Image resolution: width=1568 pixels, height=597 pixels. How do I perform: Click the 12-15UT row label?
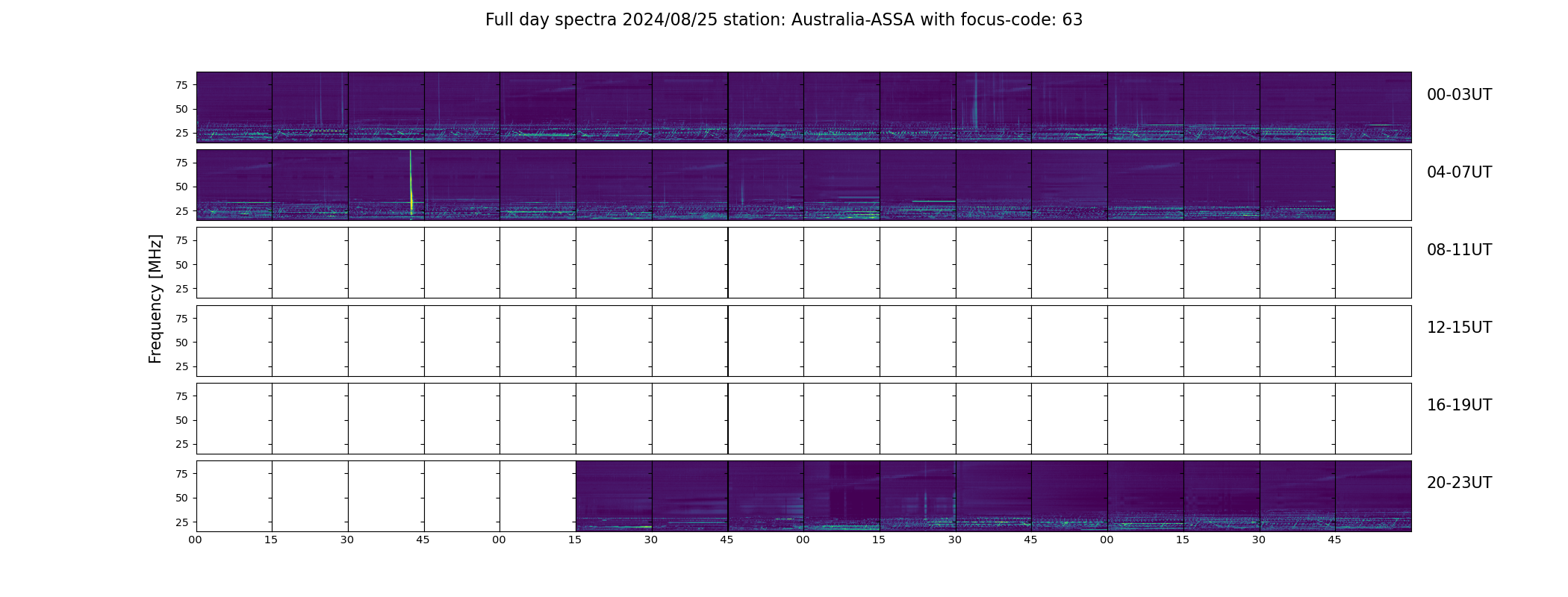pos(1458,328)
